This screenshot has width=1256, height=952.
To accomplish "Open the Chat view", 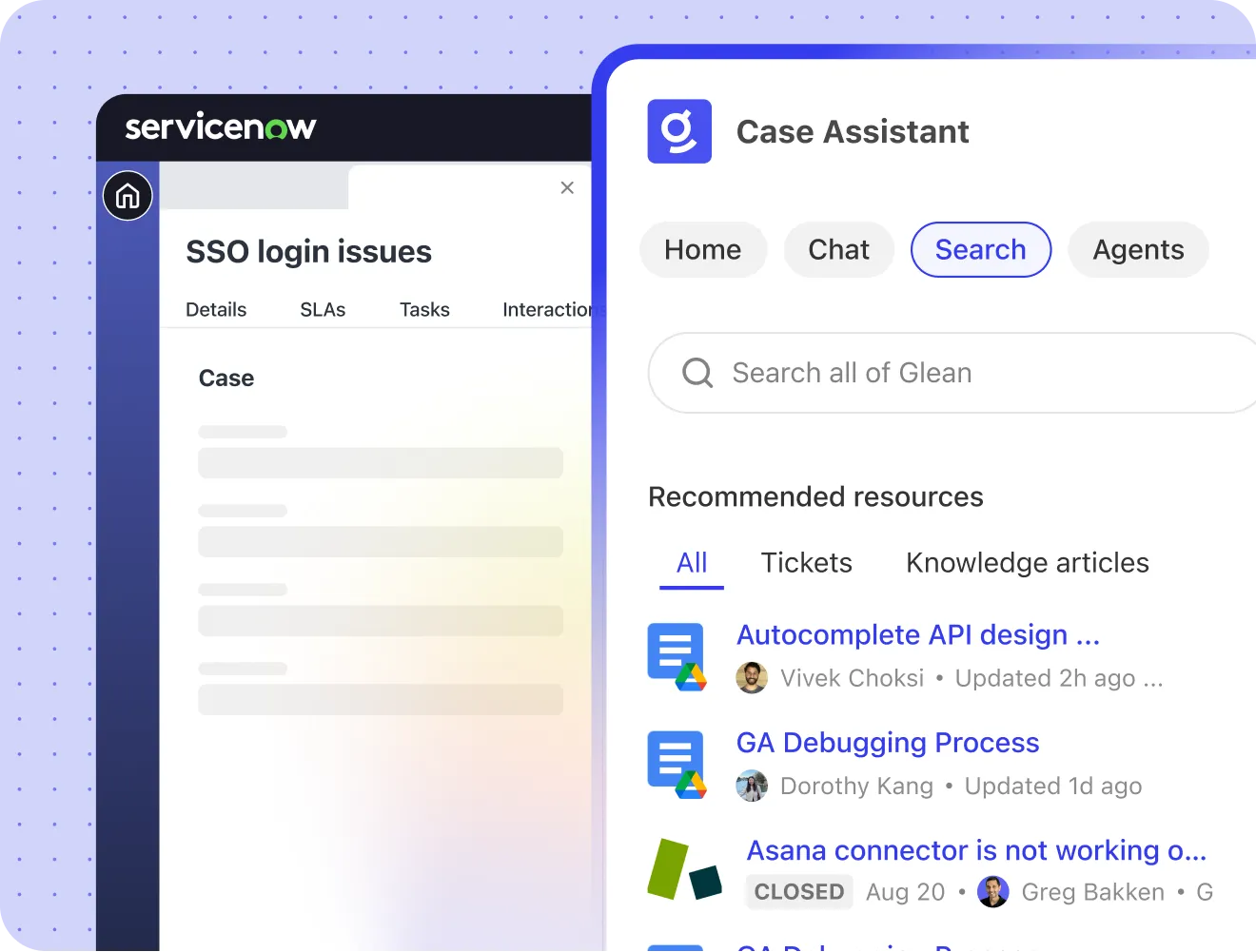I will click(839, 250).
